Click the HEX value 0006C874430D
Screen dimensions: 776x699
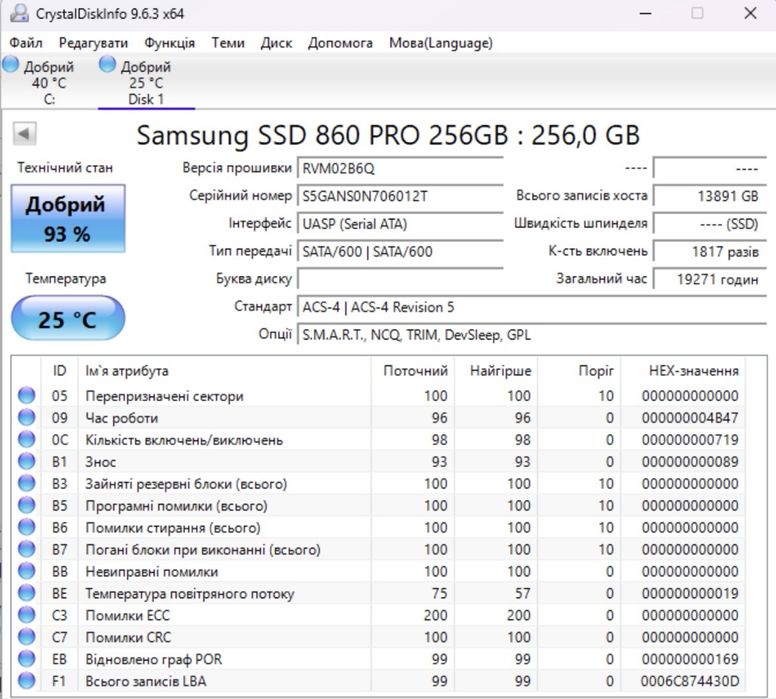690,681
